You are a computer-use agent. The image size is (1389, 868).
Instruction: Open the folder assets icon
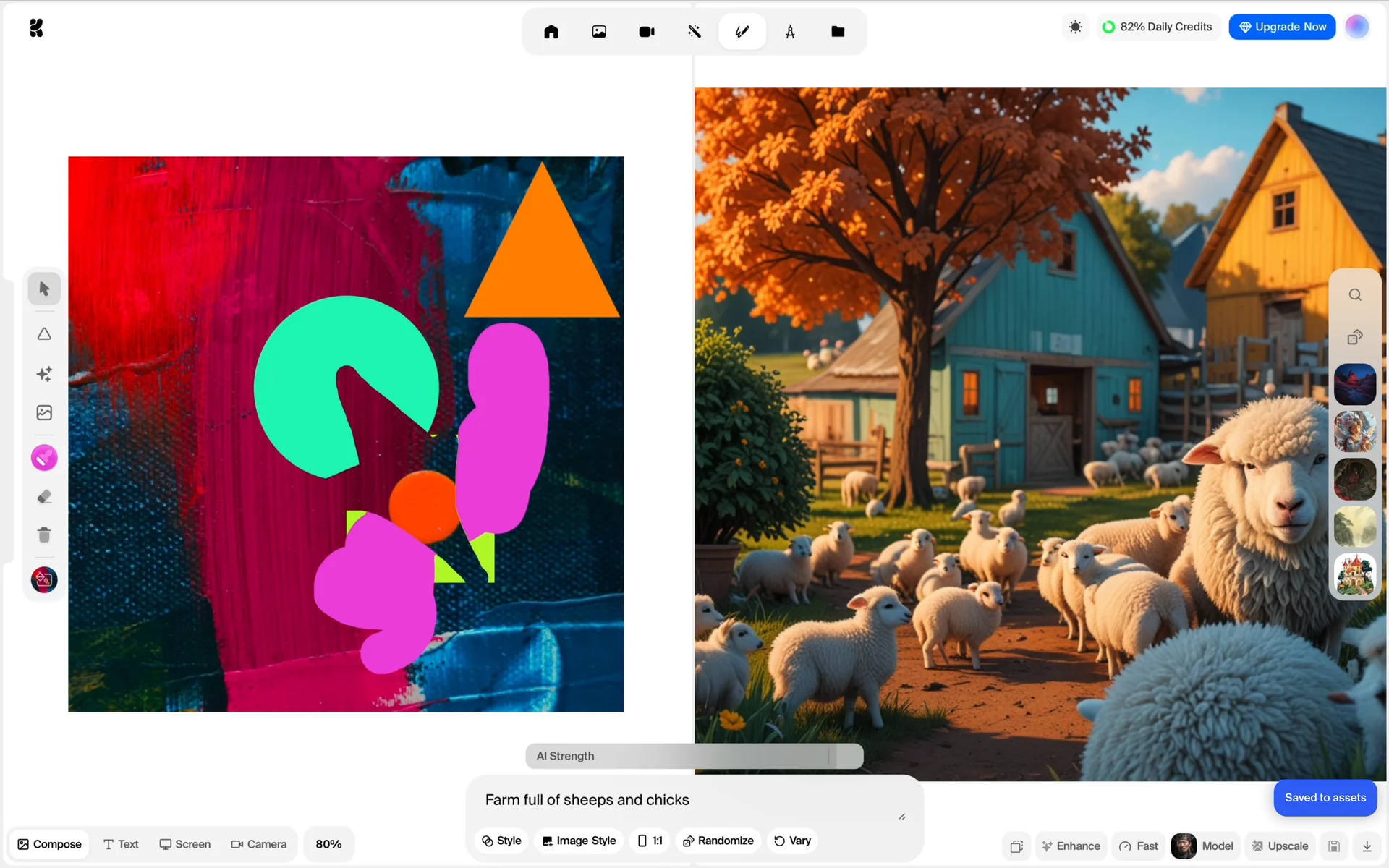[x=838, y=32]
